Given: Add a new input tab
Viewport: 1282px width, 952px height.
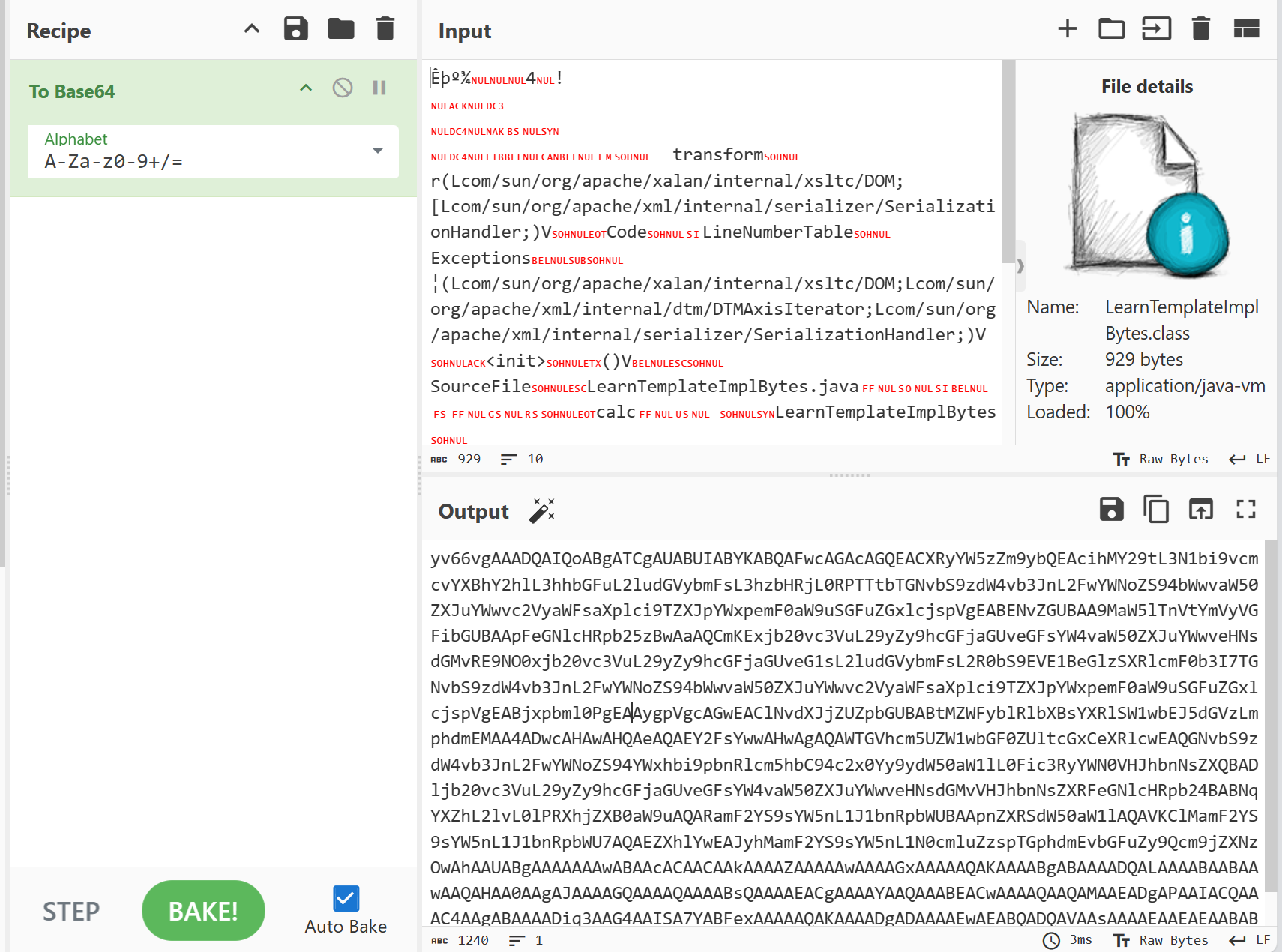Looking at the screenshot, I should click(1067, 28).
